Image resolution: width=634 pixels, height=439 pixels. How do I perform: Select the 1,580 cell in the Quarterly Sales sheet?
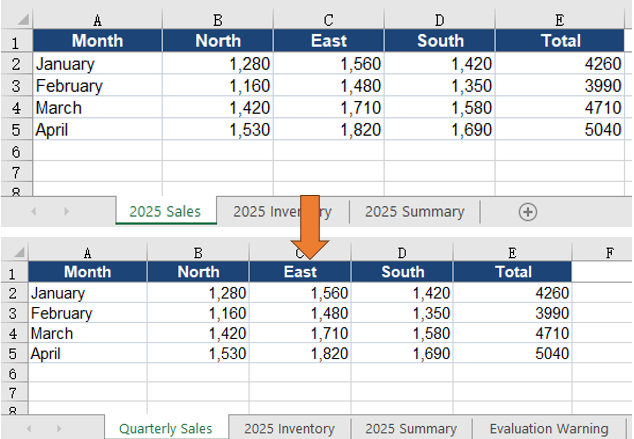pos(402,333)
